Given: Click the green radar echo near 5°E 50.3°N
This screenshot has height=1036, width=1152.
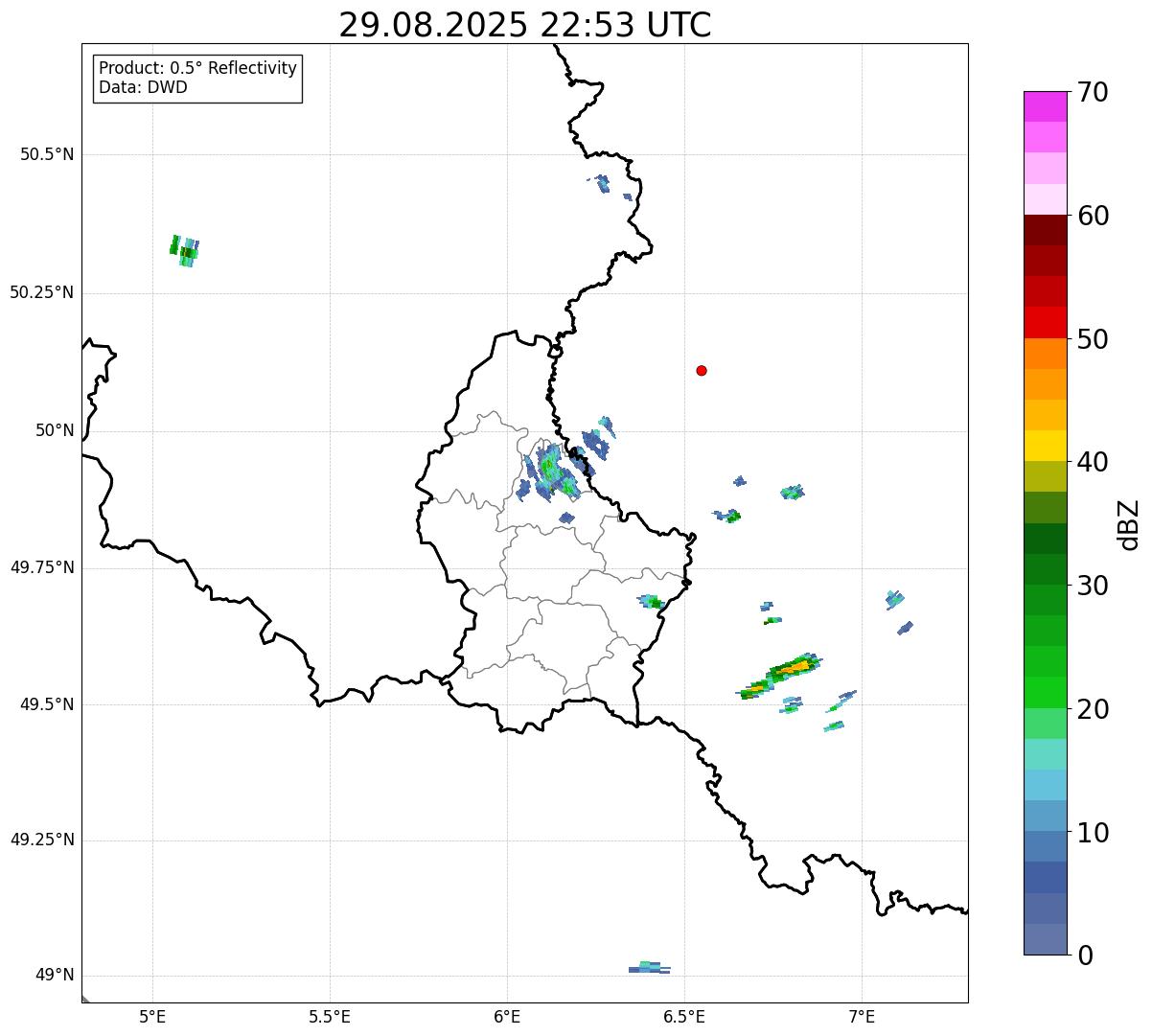Looking at the screenshot, I should point(183,251).
